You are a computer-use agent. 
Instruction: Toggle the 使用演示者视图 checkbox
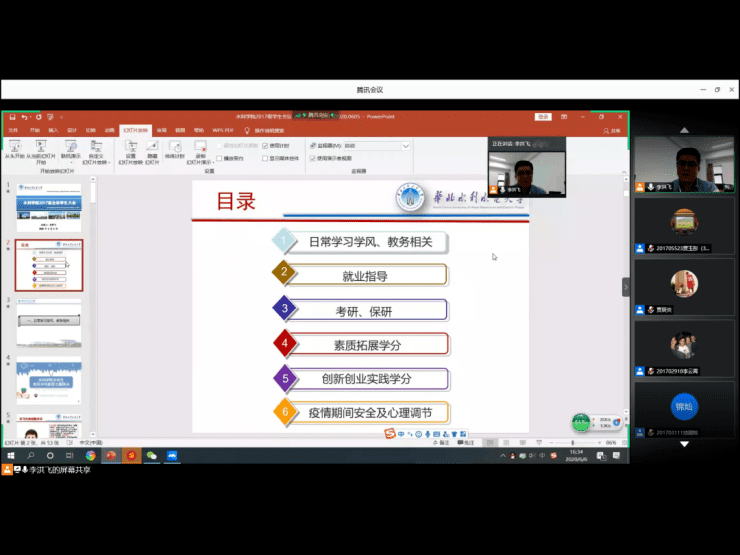[x=313, y=158]
